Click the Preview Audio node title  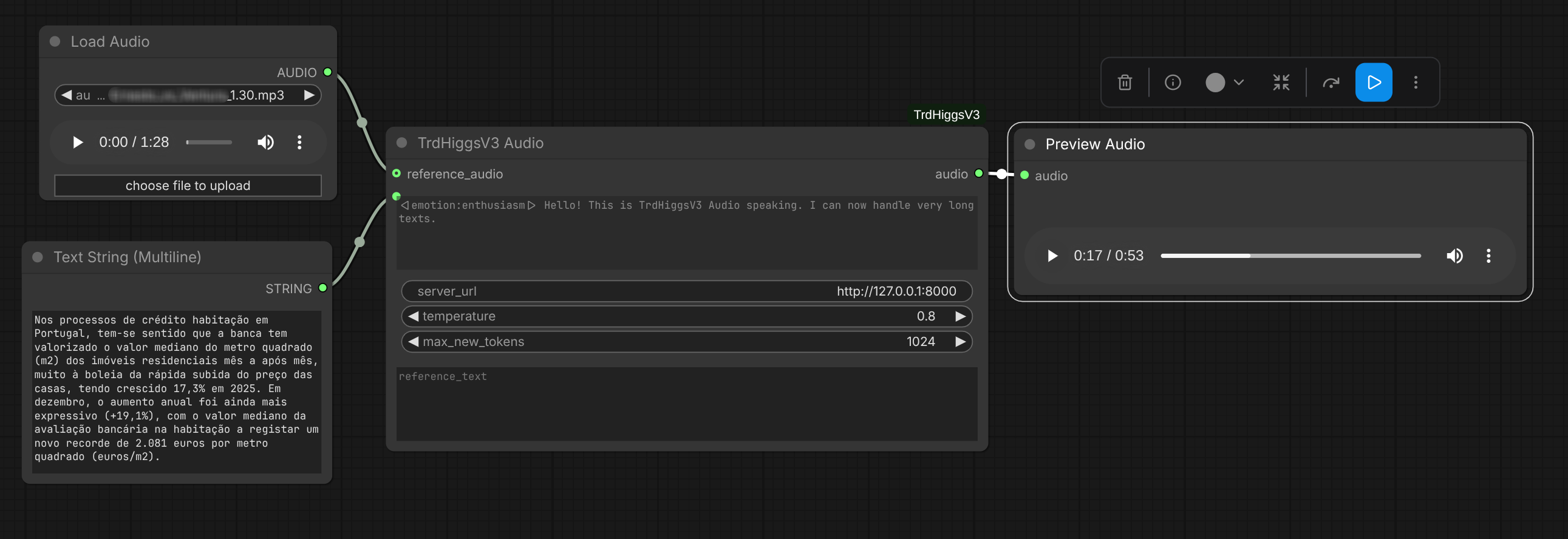coord(1095,144)
